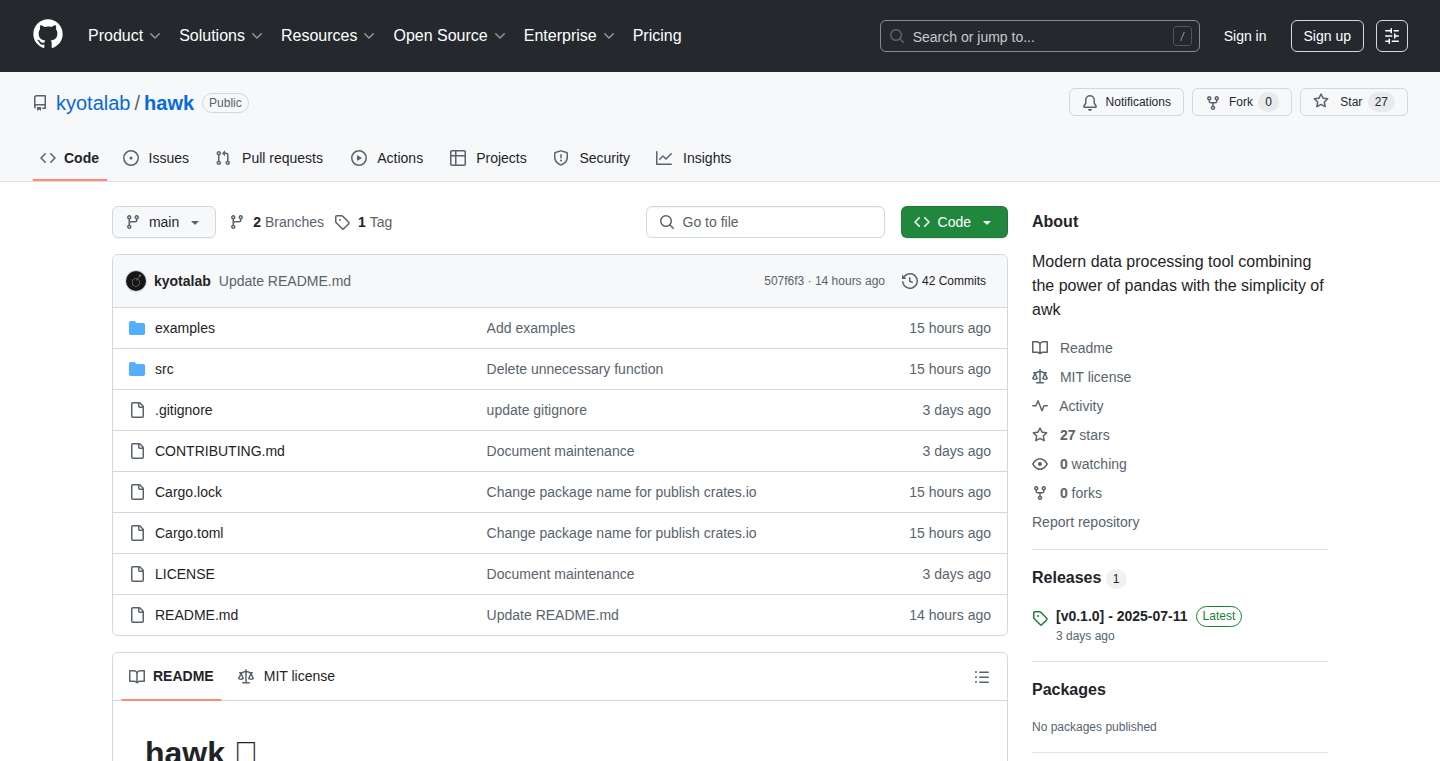Switch to the Pull requests tab
Screen dimensions: 1440x761
click(270, 158)
